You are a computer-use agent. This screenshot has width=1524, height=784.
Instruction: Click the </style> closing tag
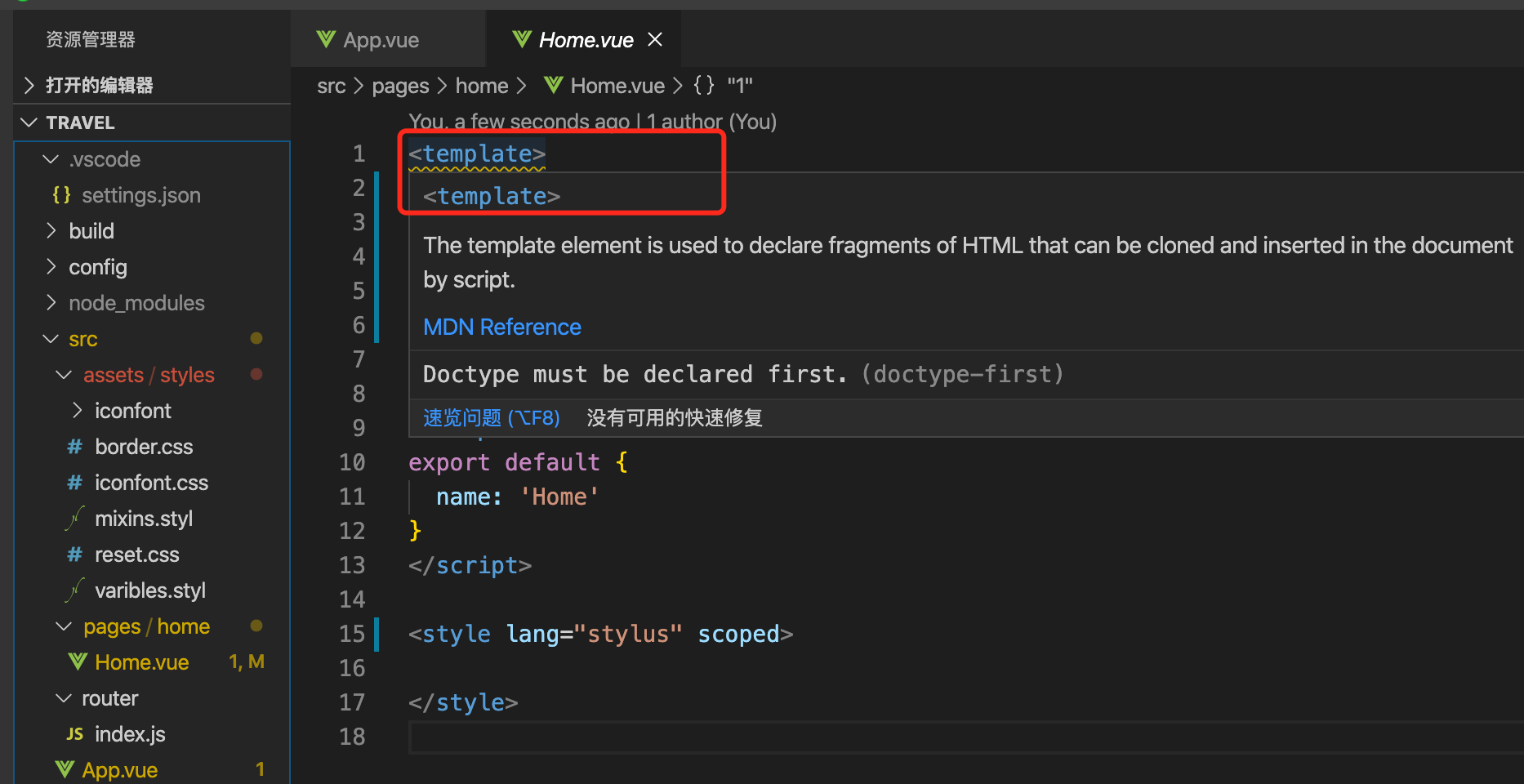(x=463, y=702)
